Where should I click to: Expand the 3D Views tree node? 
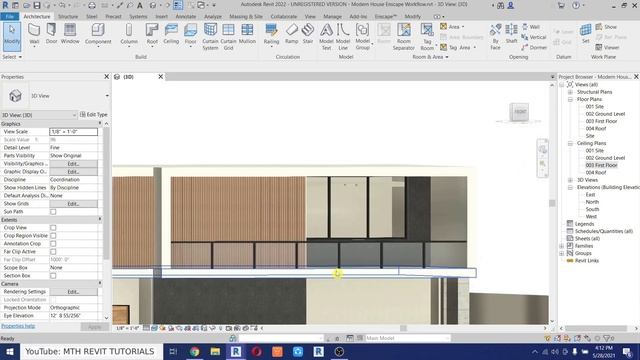point(570,180)
